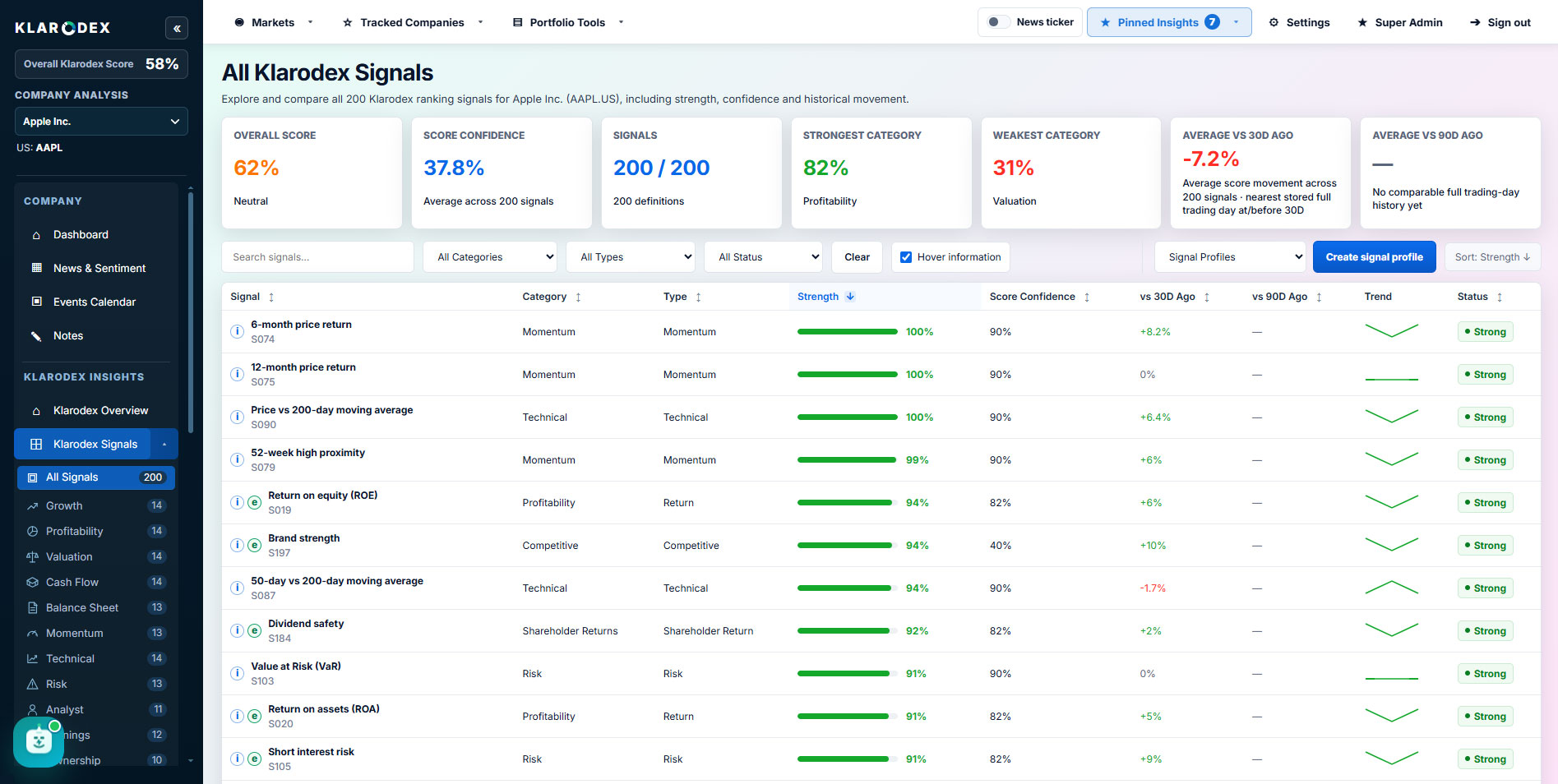Image resolution: width=1558 pixels, height=784 pixels.
Task: Click the strength bar for Dividend safety
Action: pos(846,631)
